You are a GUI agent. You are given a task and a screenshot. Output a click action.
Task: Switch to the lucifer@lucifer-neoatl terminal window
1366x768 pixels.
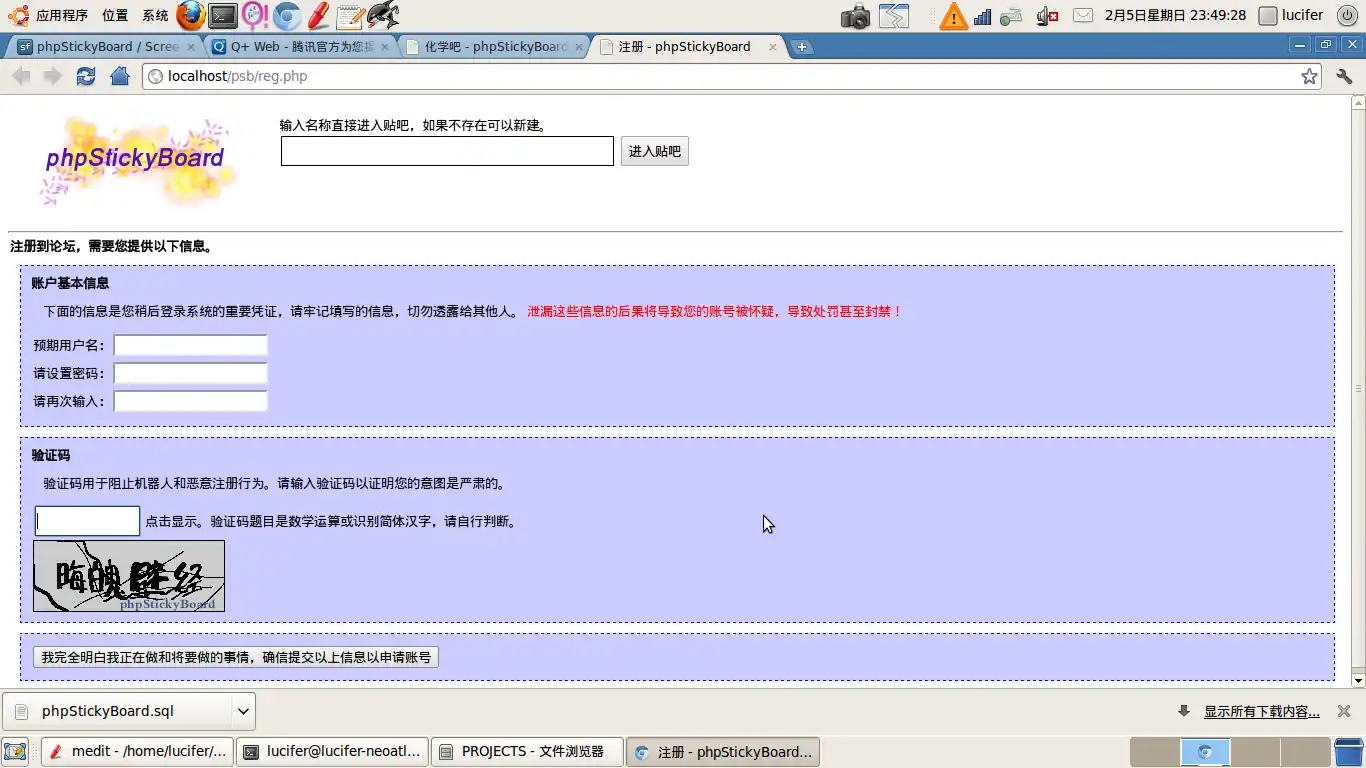[x=333, y=752]
